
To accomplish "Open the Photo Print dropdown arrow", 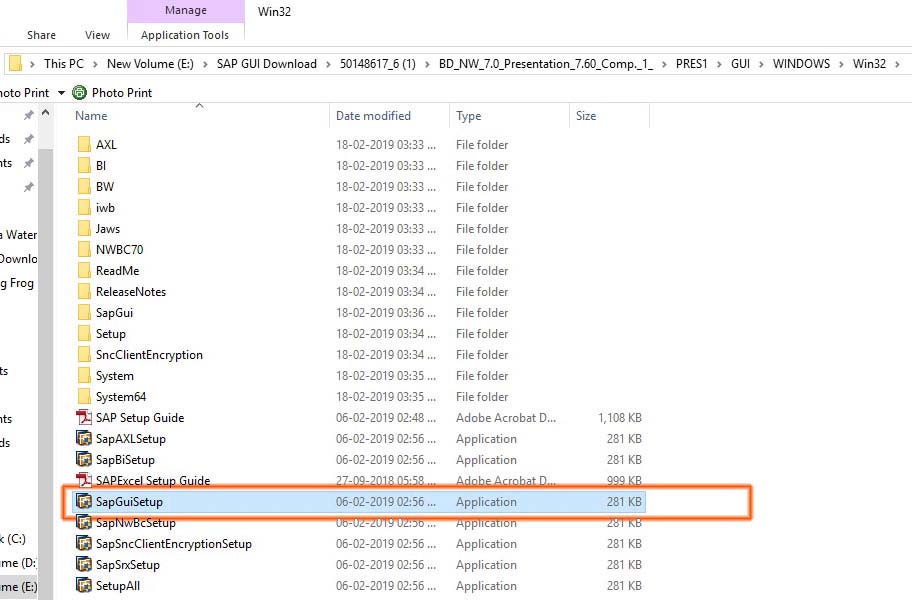I will pyautogui.click(x=61, y=93).
